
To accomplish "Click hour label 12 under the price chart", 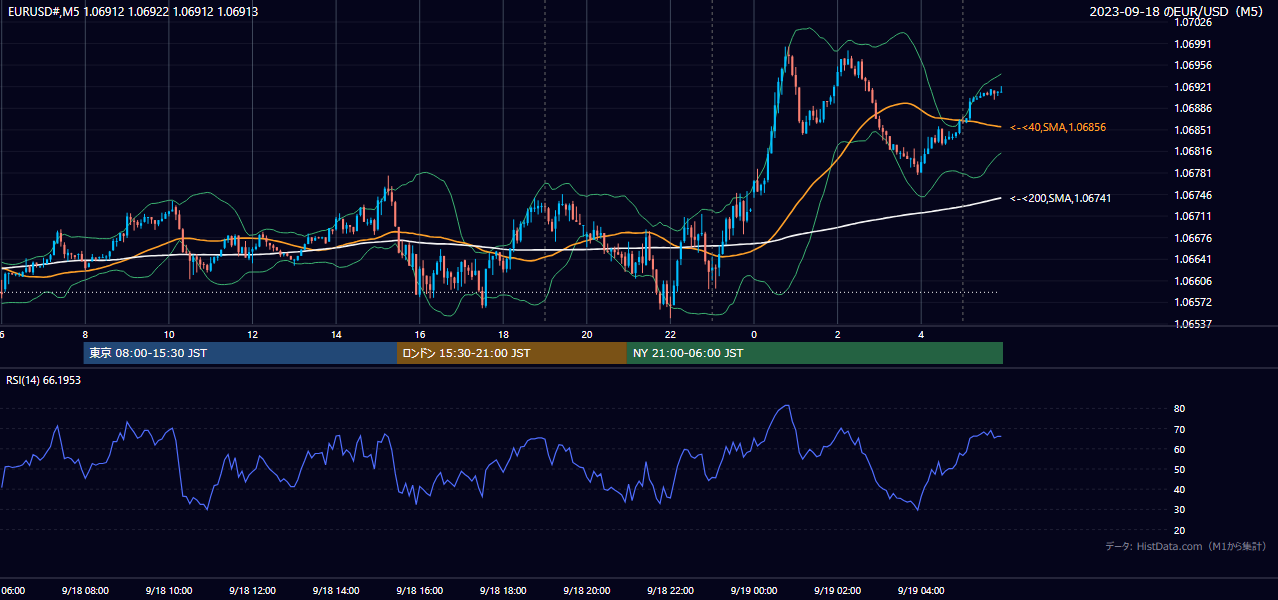I will (252, 334).
